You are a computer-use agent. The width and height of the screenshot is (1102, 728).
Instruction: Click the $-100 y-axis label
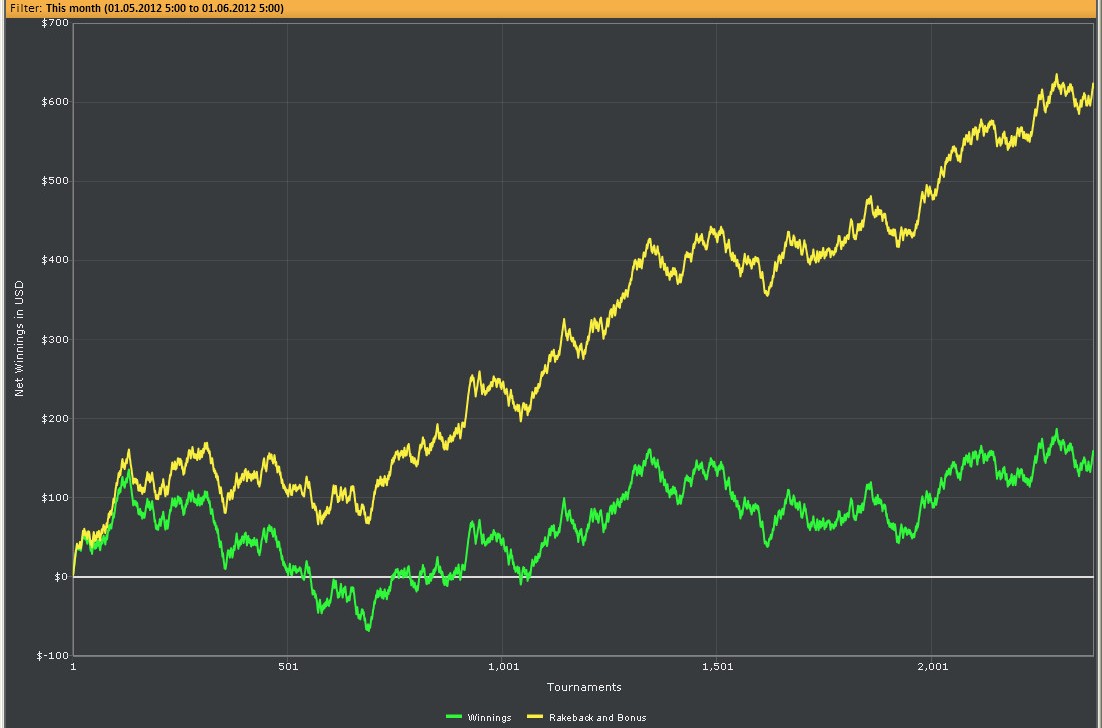[x=53, y=656]
